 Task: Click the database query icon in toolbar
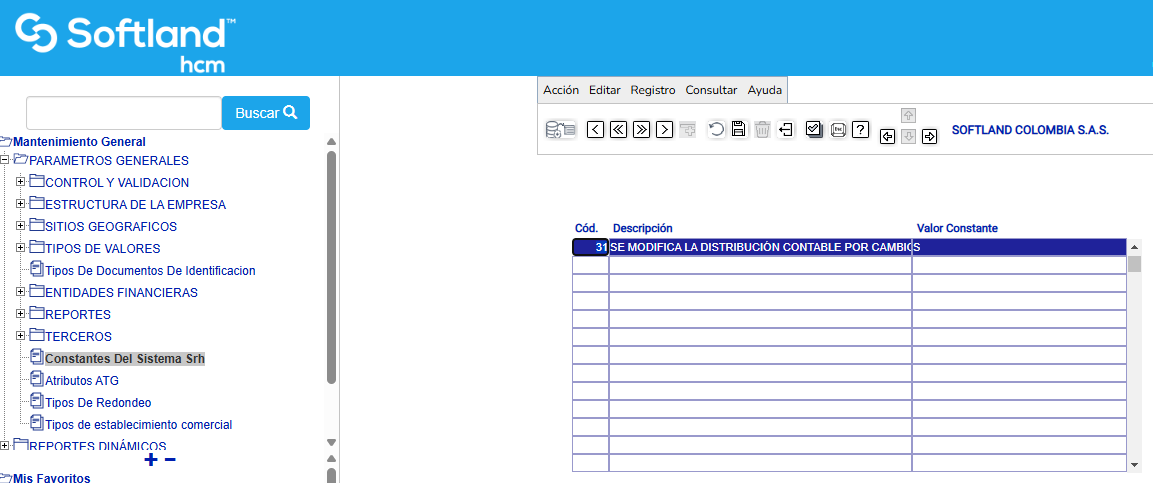coord(560,129)
